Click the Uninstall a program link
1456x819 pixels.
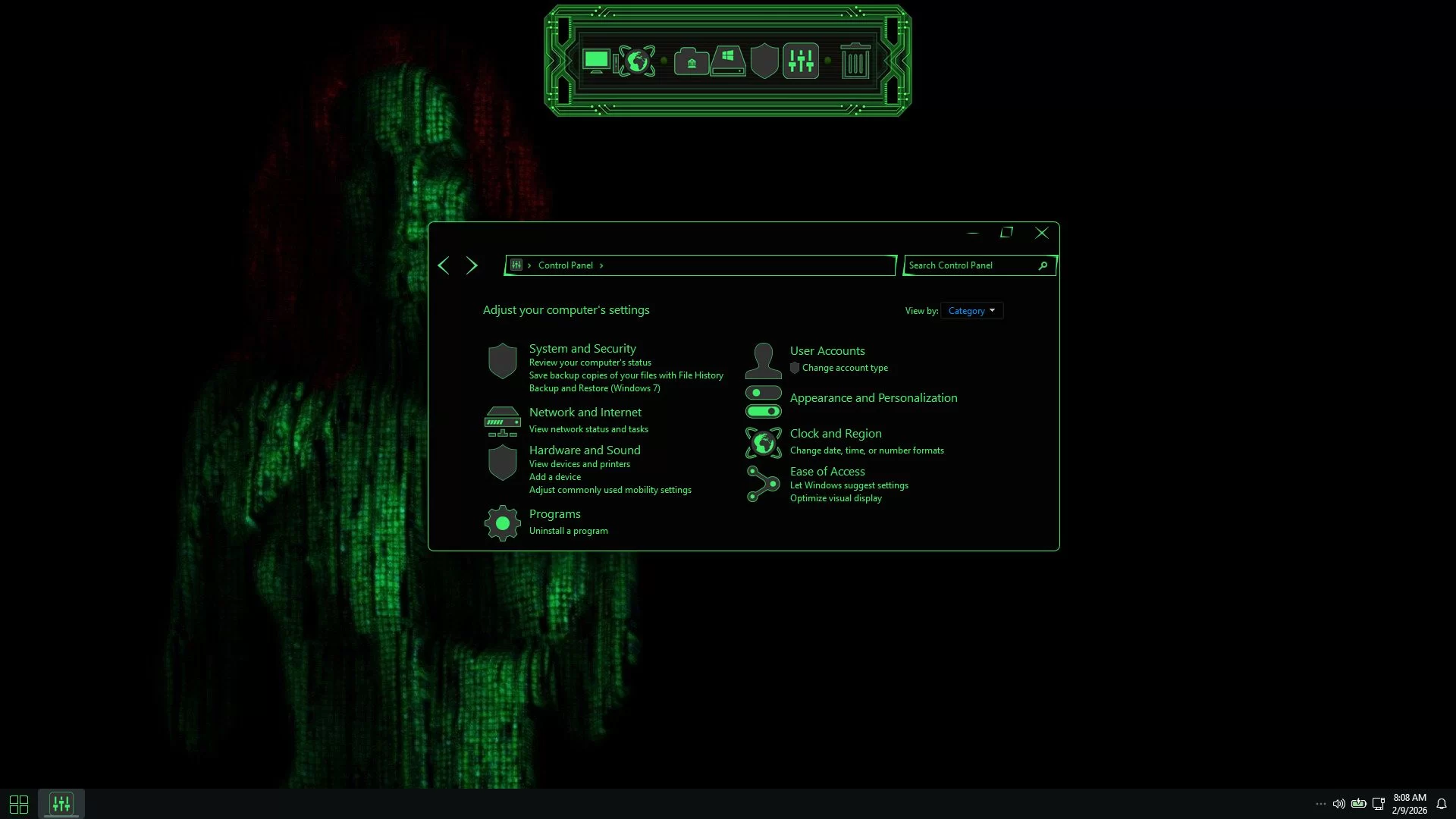point(568,531)
